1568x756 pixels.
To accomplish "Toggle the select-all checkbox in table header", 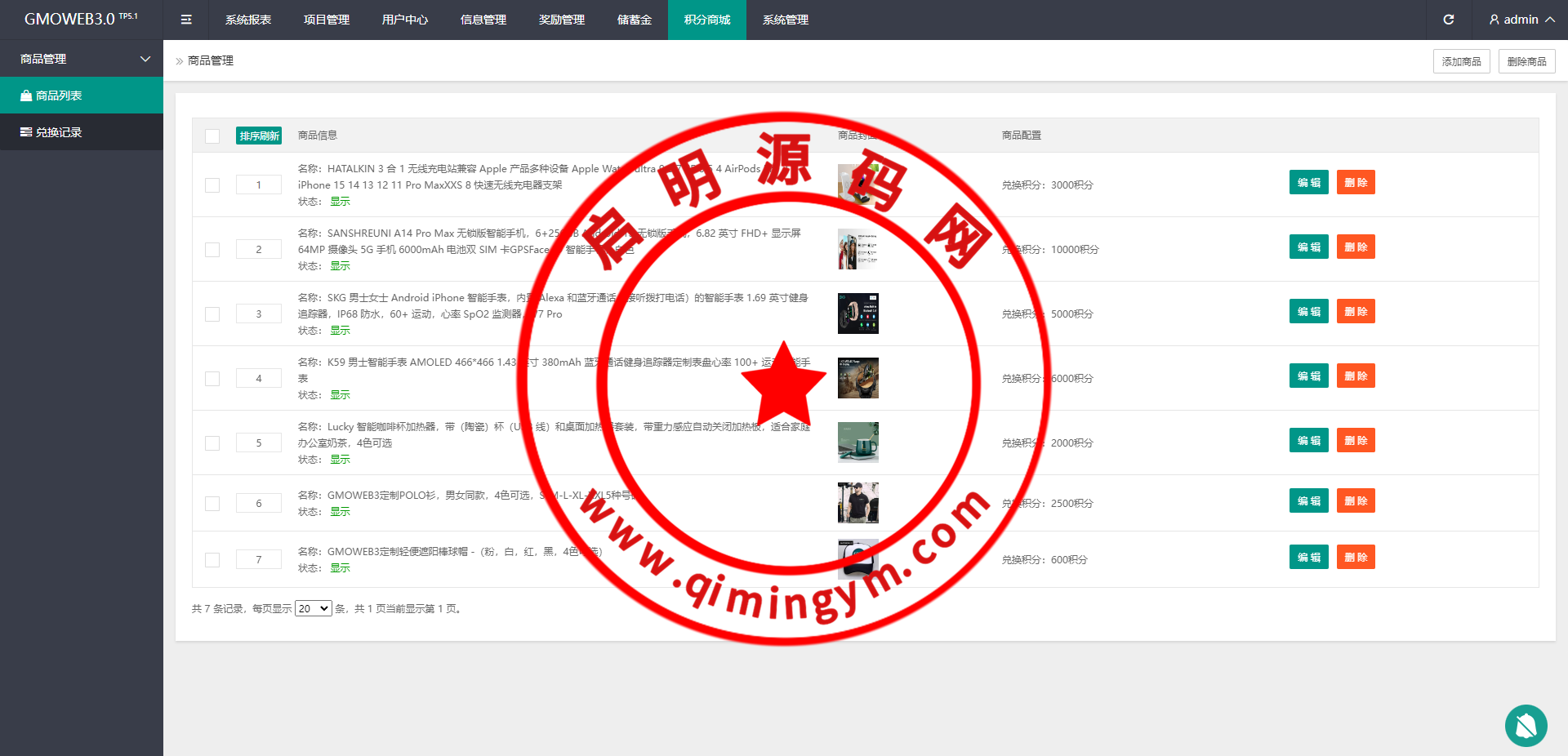I will click(212, 136).
